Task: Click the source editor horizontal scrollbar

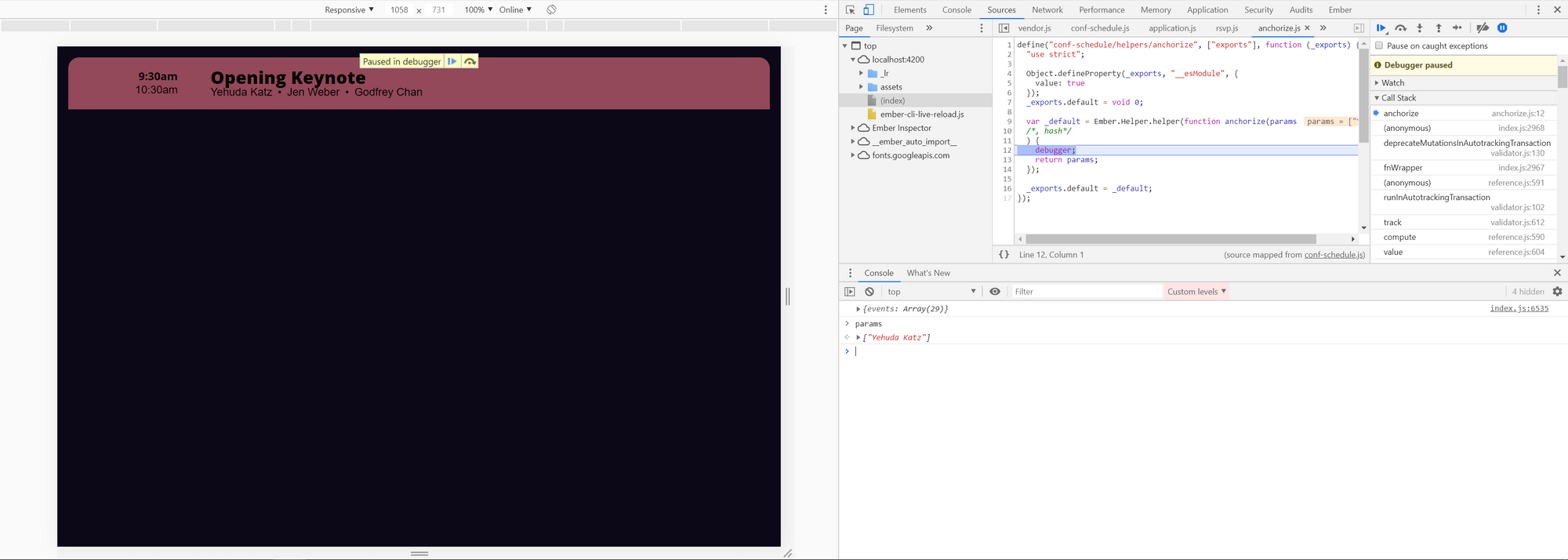Action: (1170, 238)
